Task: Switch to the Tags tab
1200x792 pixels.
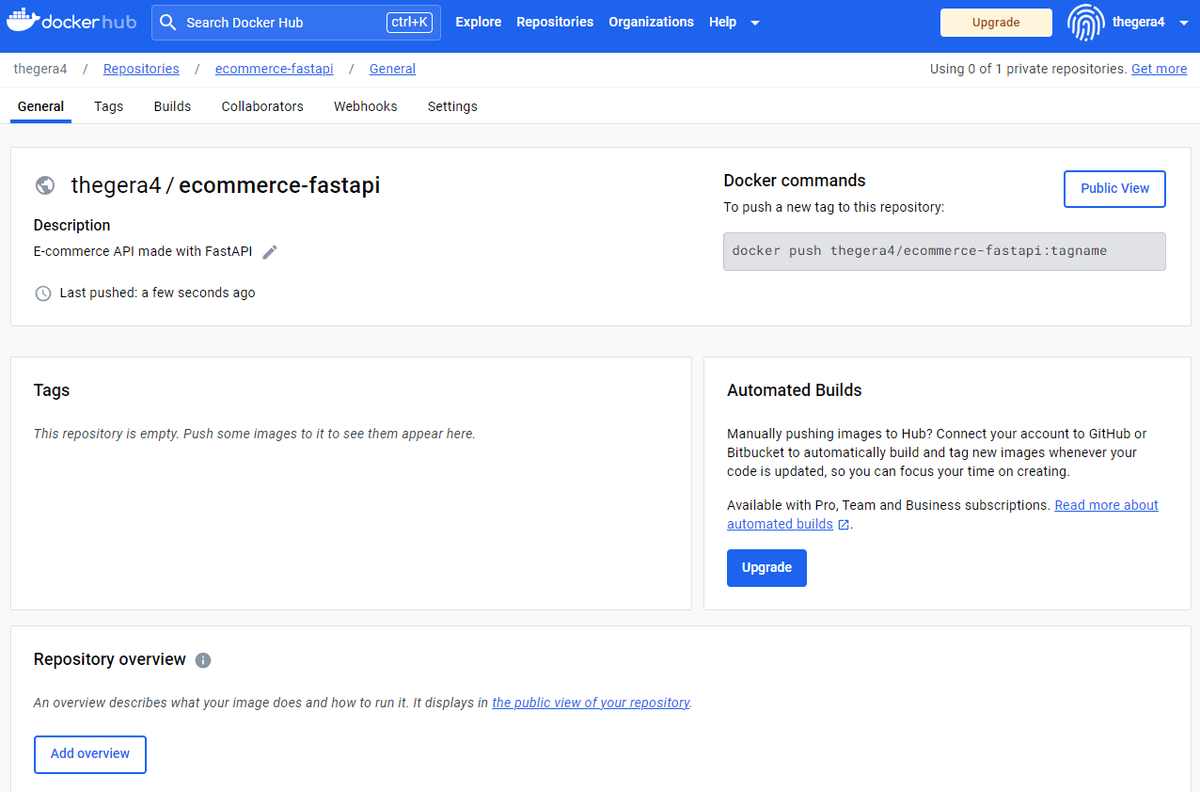Action: tap(109, 106)
